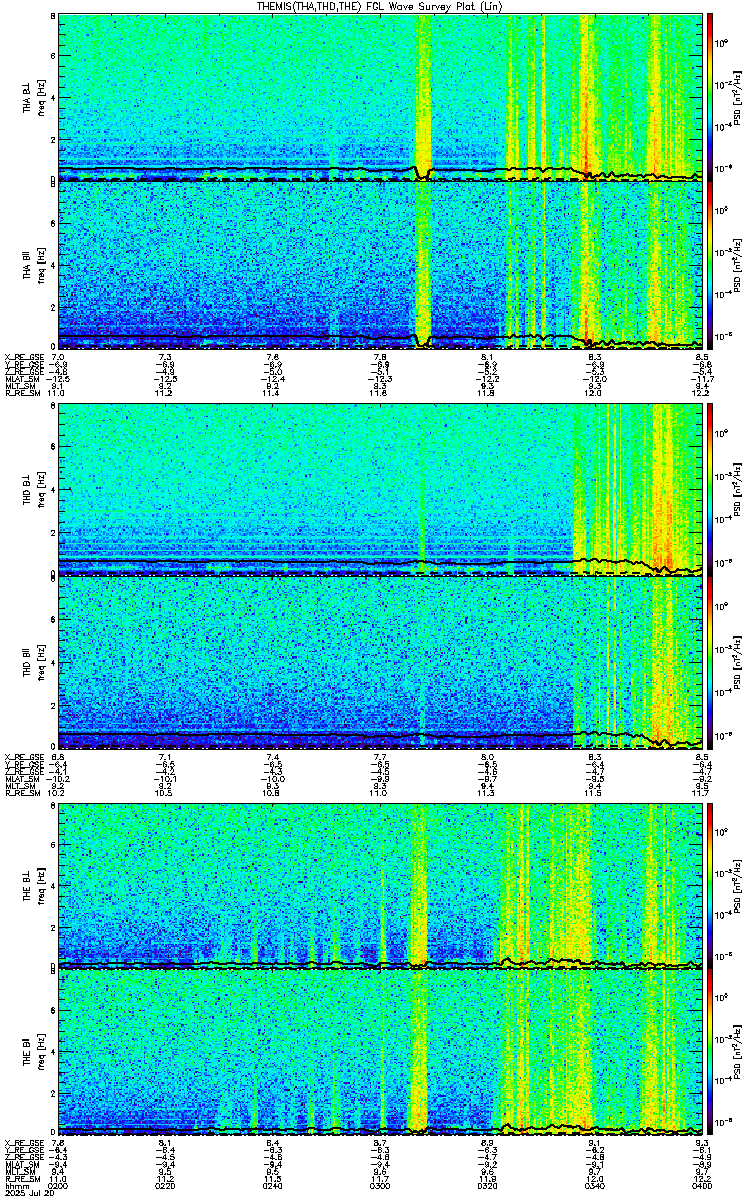Image resolution: width=750 pixels, height=1200 pixels.
Task: Click the THD B-parallel spectrogram panel
Action: (380, 661)
